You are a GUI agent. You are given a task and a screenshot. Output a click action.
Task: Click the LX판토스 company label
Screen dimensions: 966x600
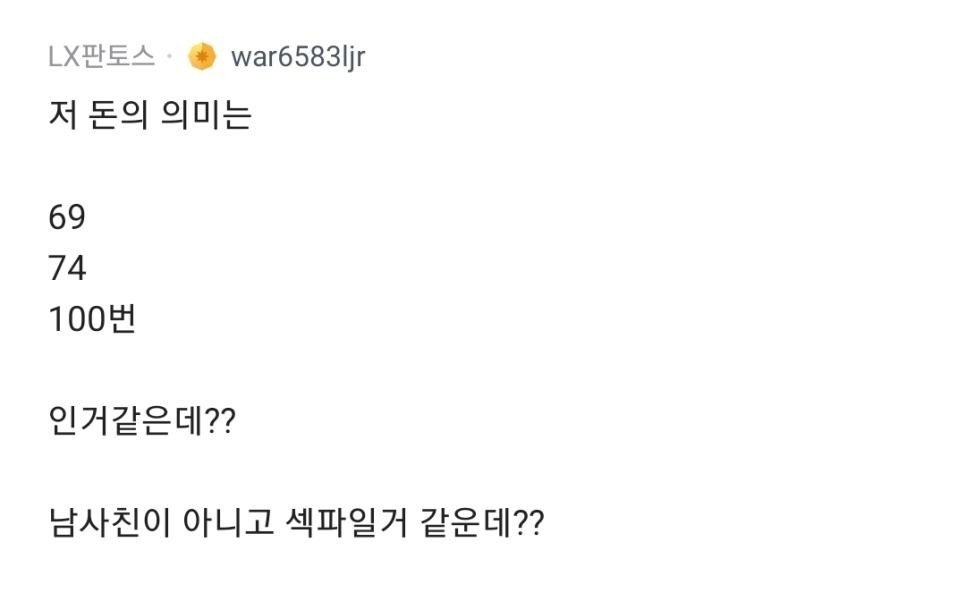point(101,57)
